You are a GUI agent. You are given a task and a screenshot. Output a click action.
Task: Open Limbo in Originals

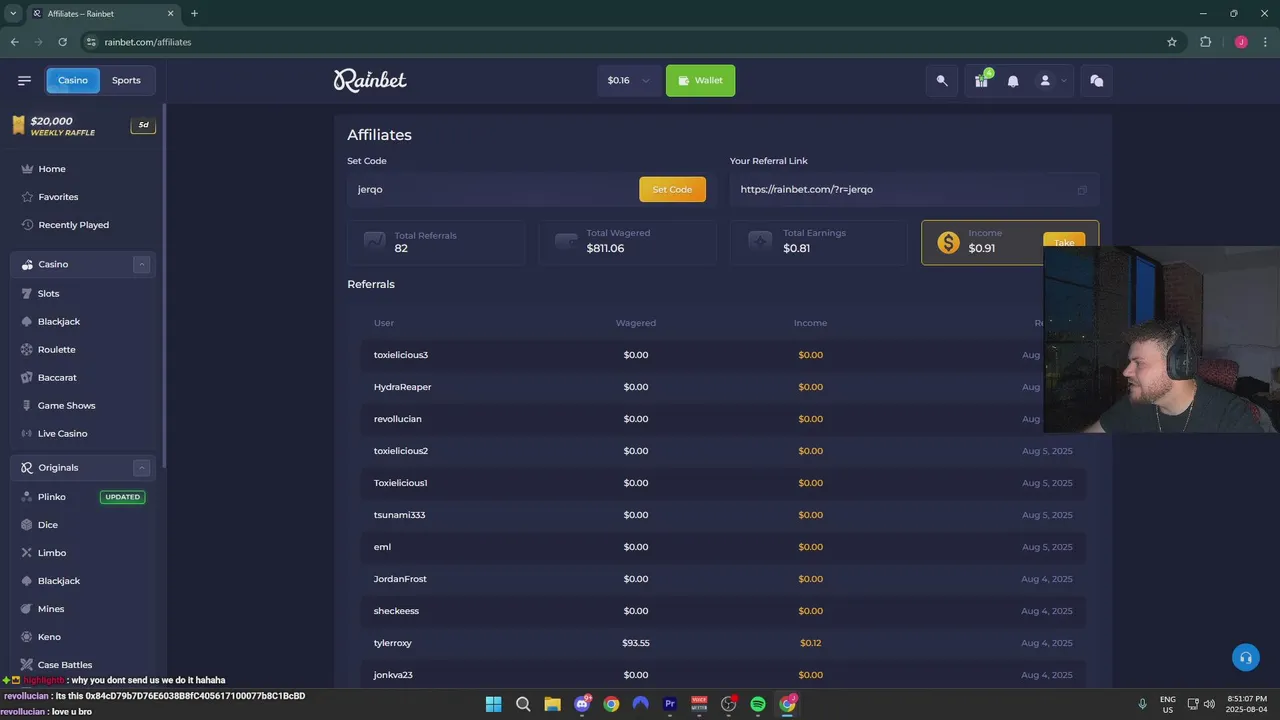[51, 553]
